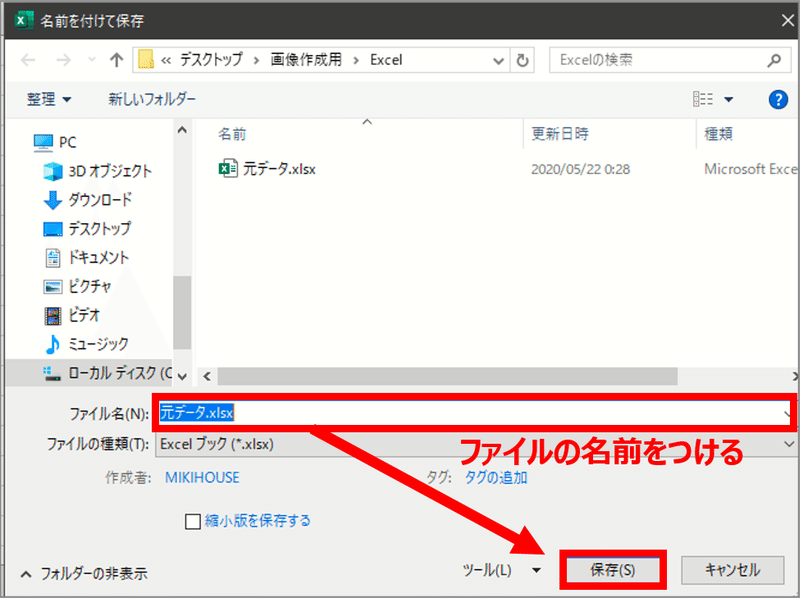Open the help question mark icon
This screenshot has height=598, width=800.
point(778,99)
